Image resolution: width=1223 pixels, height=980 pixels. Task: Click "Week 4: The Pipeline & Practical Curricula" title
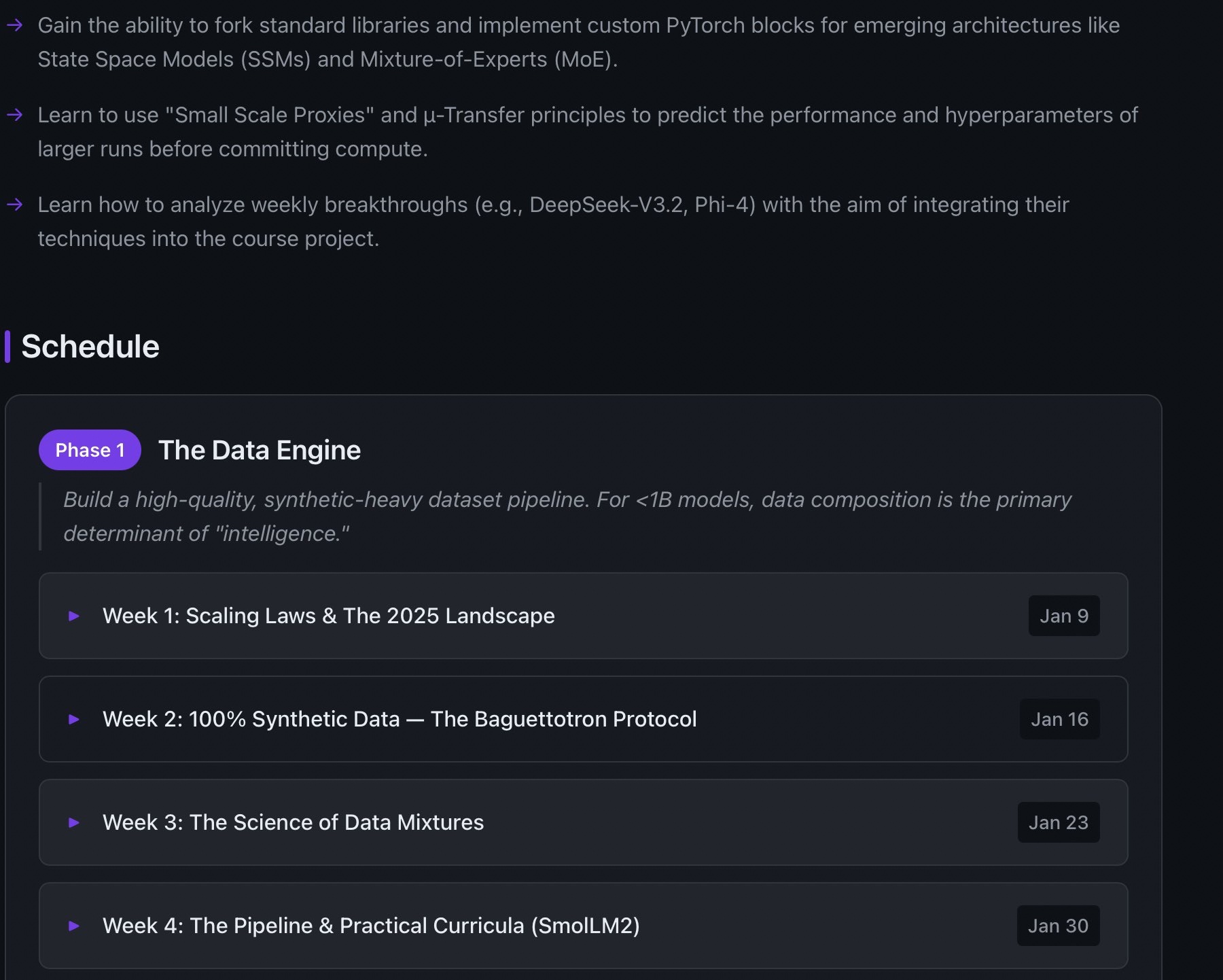click(371, 926)
